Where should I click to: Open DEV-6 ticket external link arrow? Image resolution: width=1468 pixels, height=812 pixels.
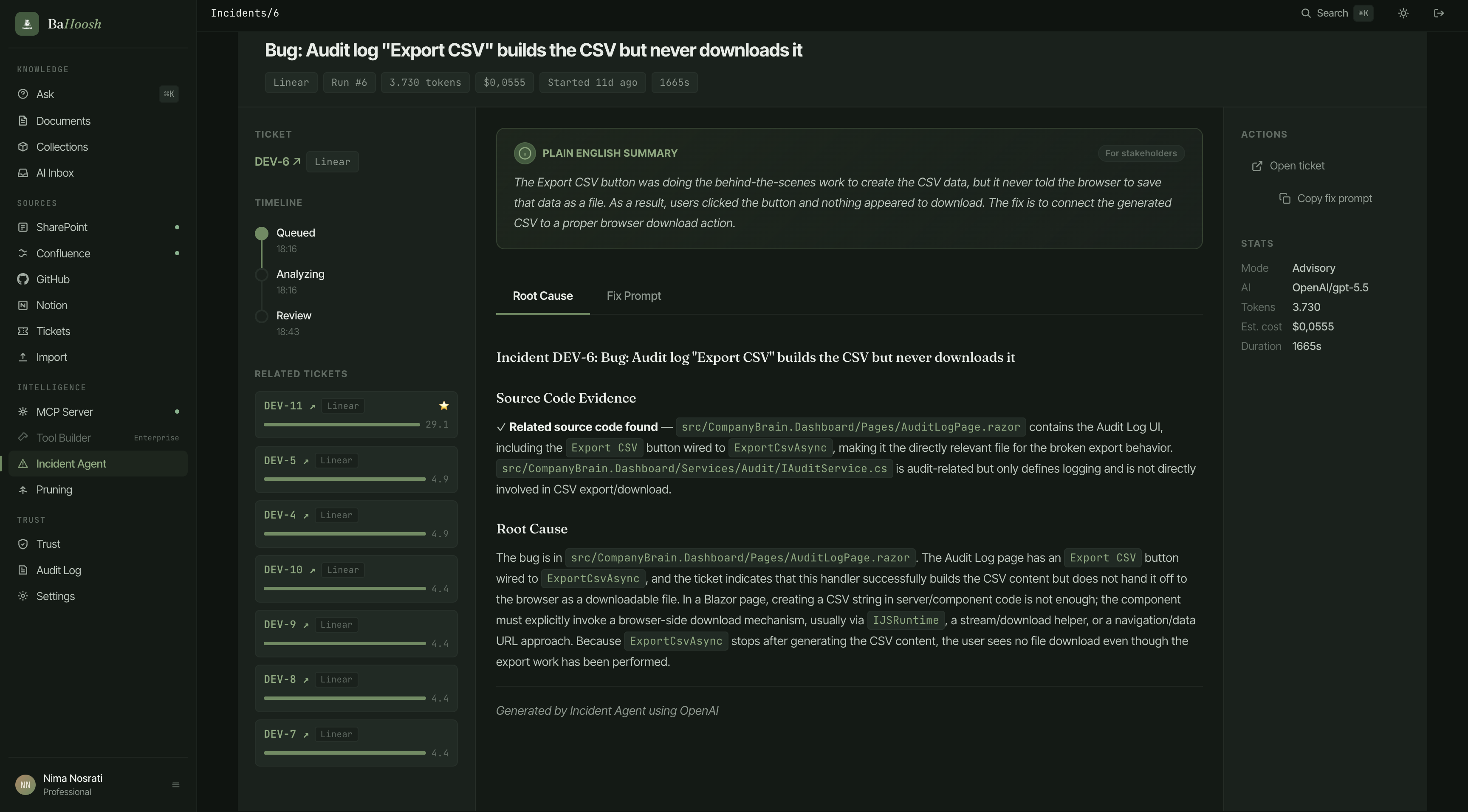[297, 162]
